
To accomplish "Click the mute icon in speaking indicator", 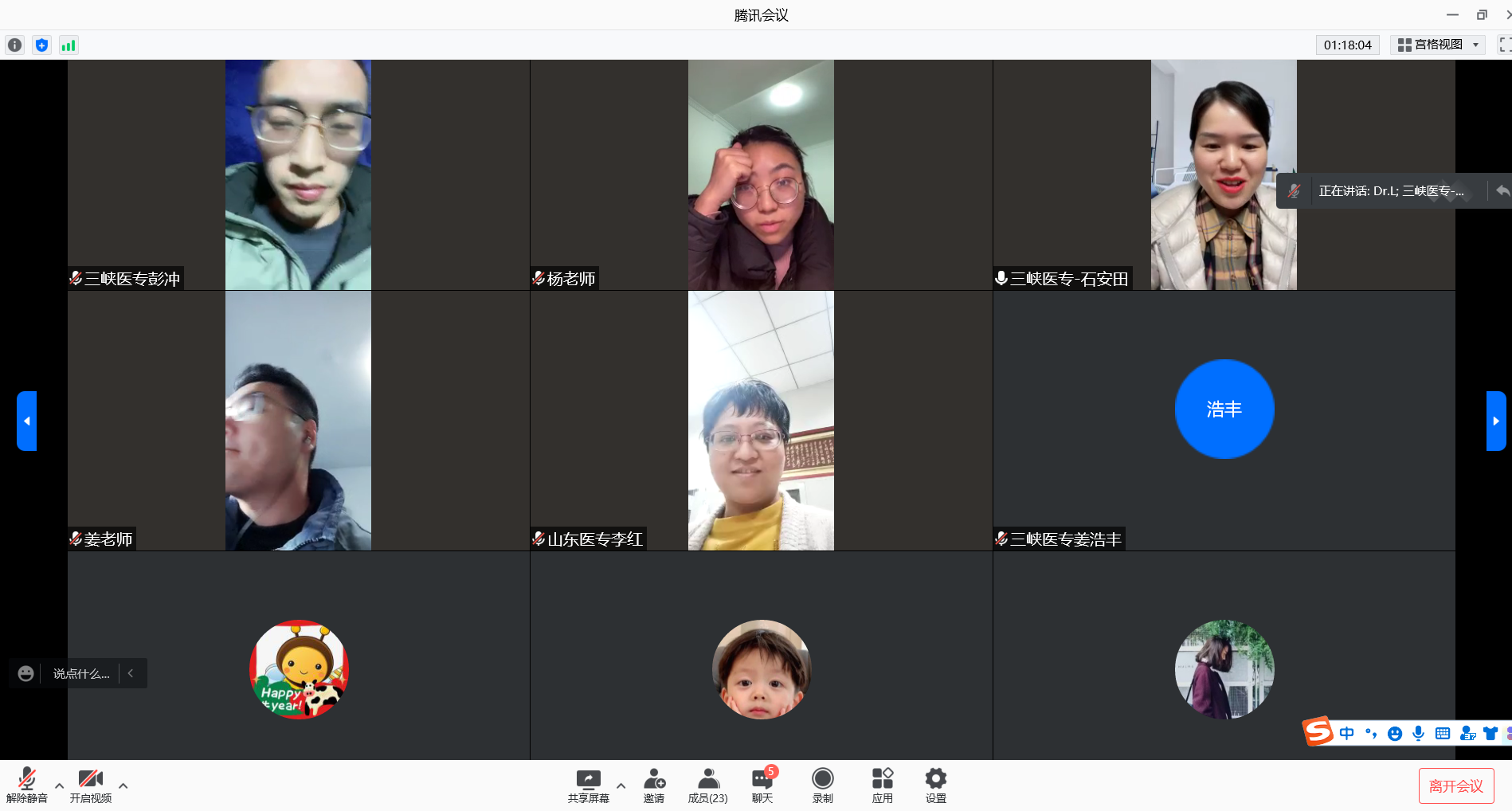I will click(1294, 191).
